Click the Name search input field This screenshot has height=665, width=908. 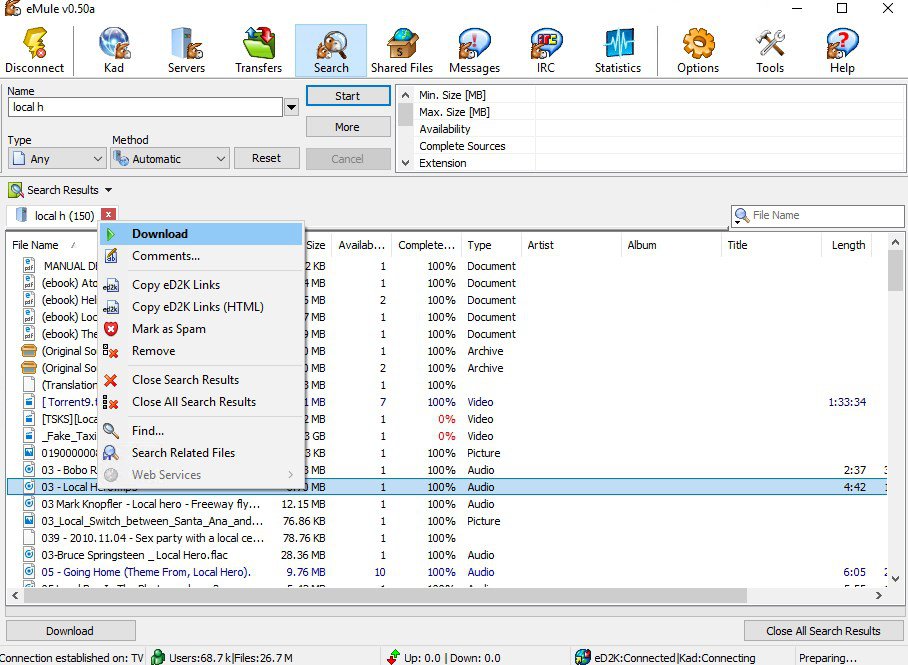pos(145,107)
